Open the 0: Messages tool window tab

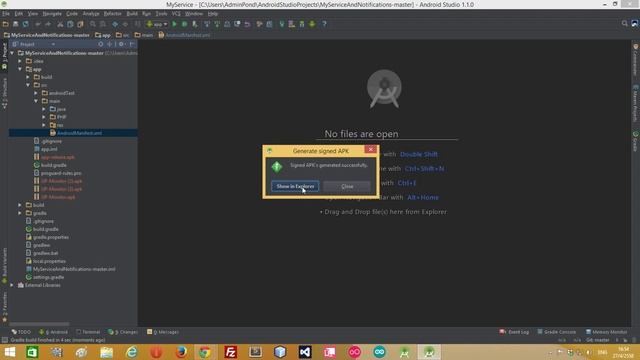click(163, 332)
